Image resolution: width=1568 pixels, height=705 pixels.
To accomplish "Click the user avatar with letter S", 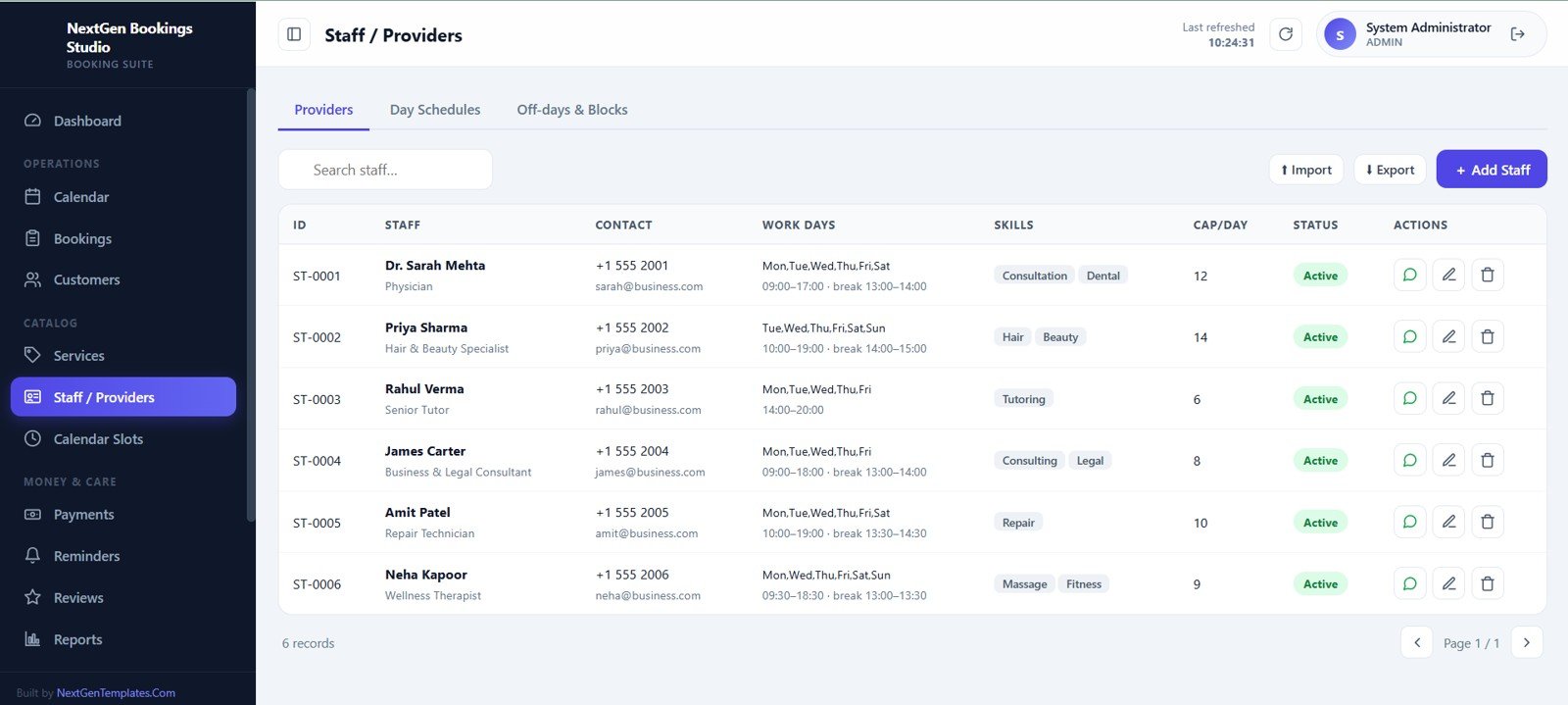I will point(1340,34).
